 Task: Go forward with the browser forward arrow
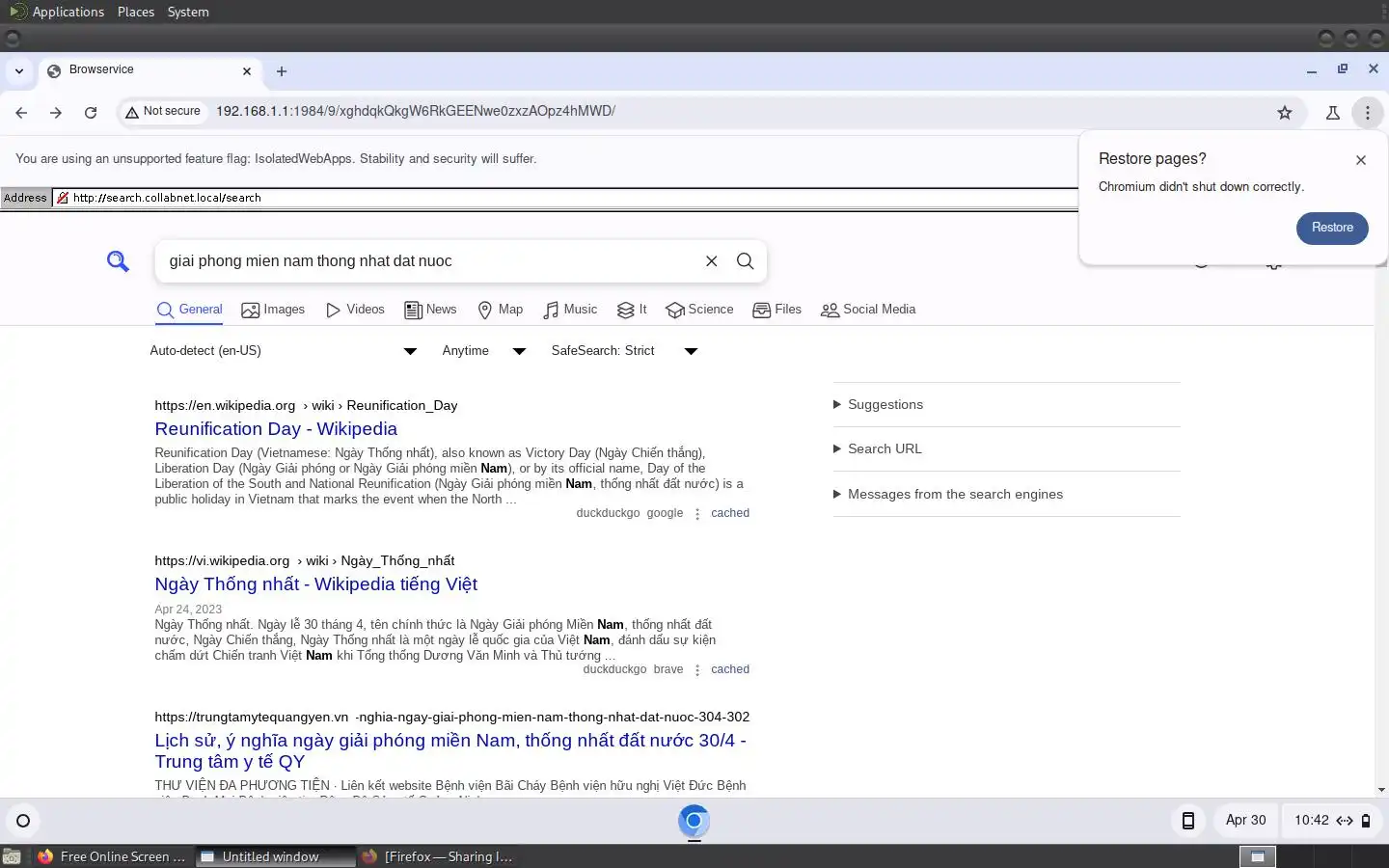click(x=56, y=113)
